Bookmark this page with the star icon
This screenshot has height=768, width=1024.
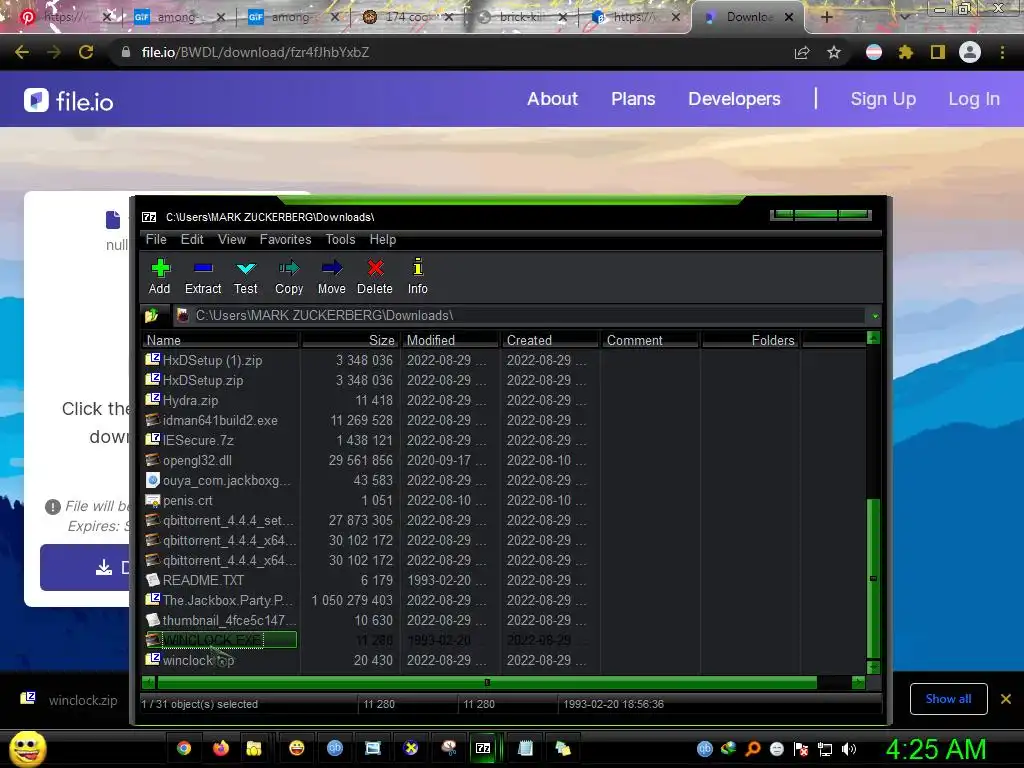[834, 52]
